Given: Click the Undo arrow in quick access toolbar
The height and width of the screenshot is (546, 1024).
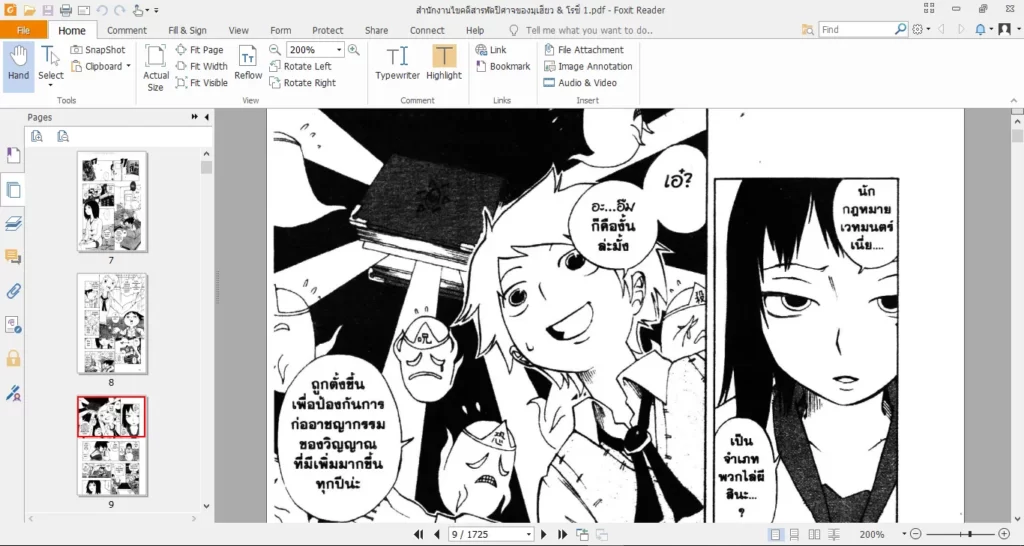Looking at the screenshot, I should (x=101, y=10).
